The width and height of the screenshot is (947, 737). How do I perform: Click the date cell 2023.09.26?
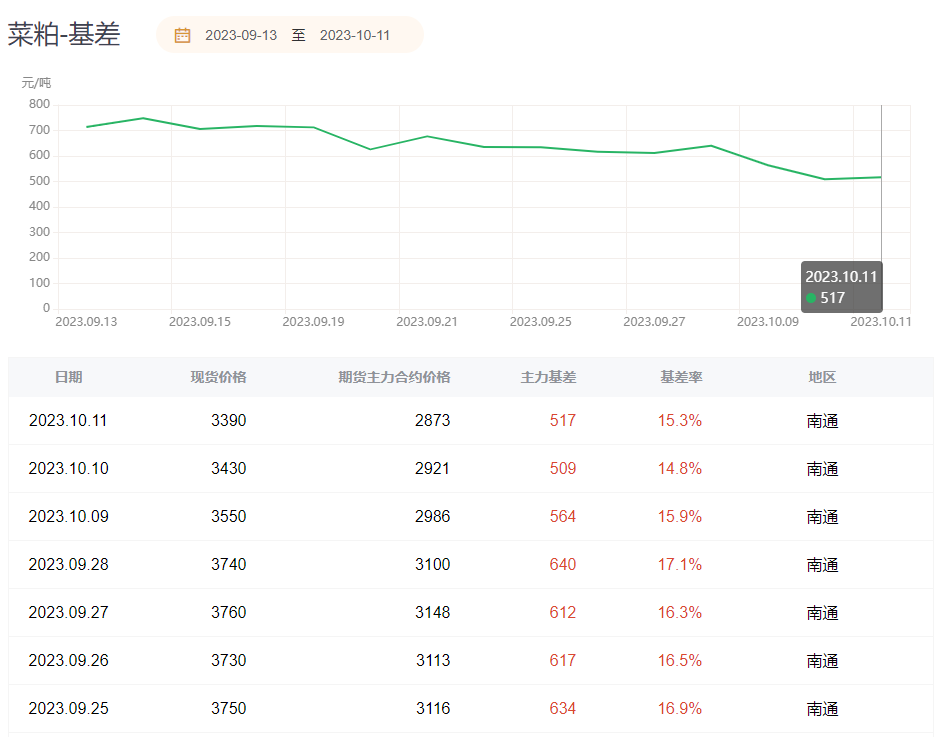68,660
